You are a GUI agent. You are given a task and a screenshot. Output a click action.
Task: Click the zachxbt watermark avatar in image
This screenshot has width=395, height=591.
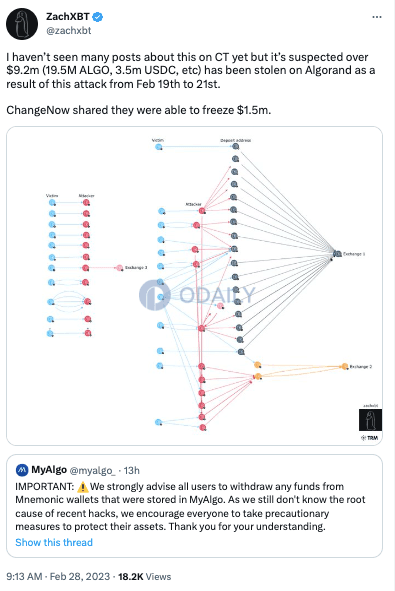click(370, 420)
